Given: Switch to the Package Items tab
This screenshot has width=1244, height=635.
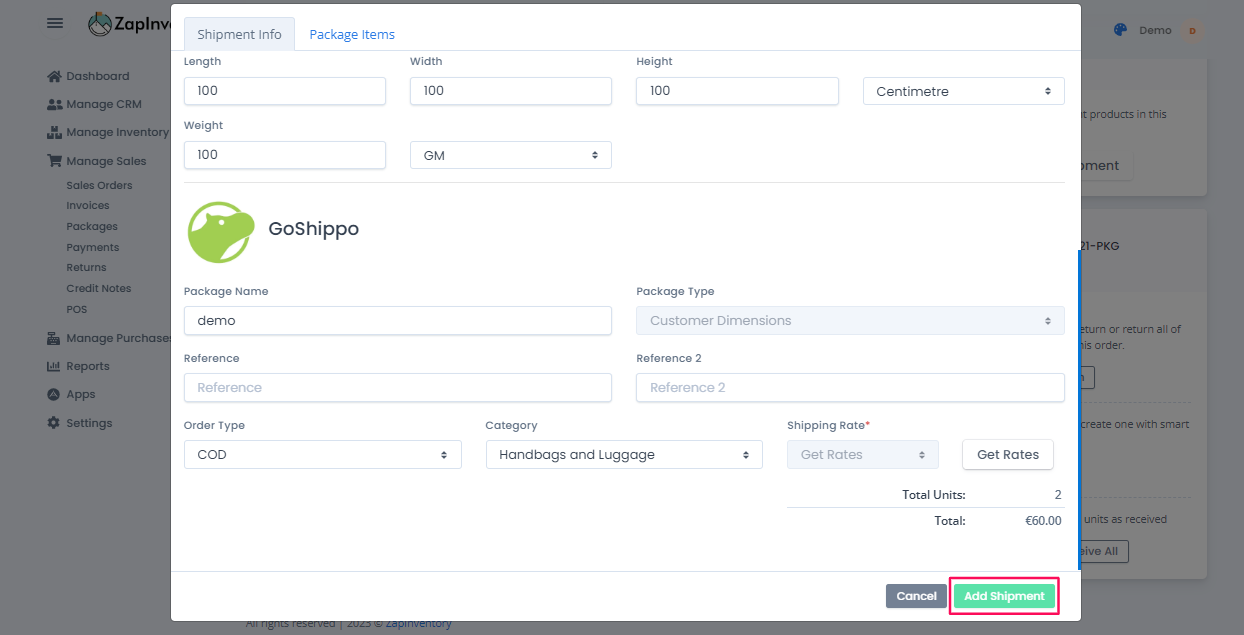Looking at the screenshot, I should pyautogui.click(x=352, y=34).
